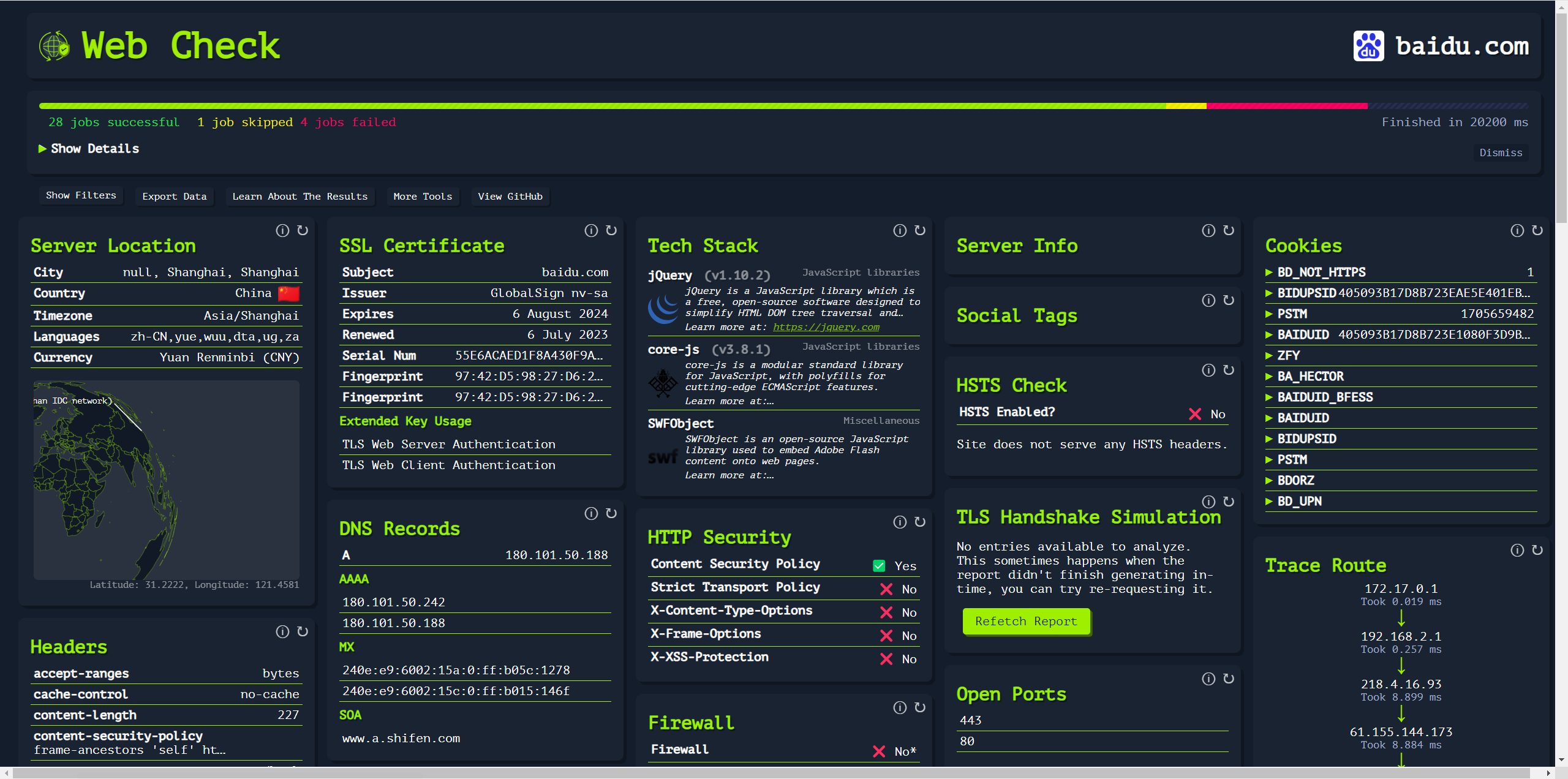Open the jquery.com link
The image size is (1568, 779).
click(x=826, y=327)
